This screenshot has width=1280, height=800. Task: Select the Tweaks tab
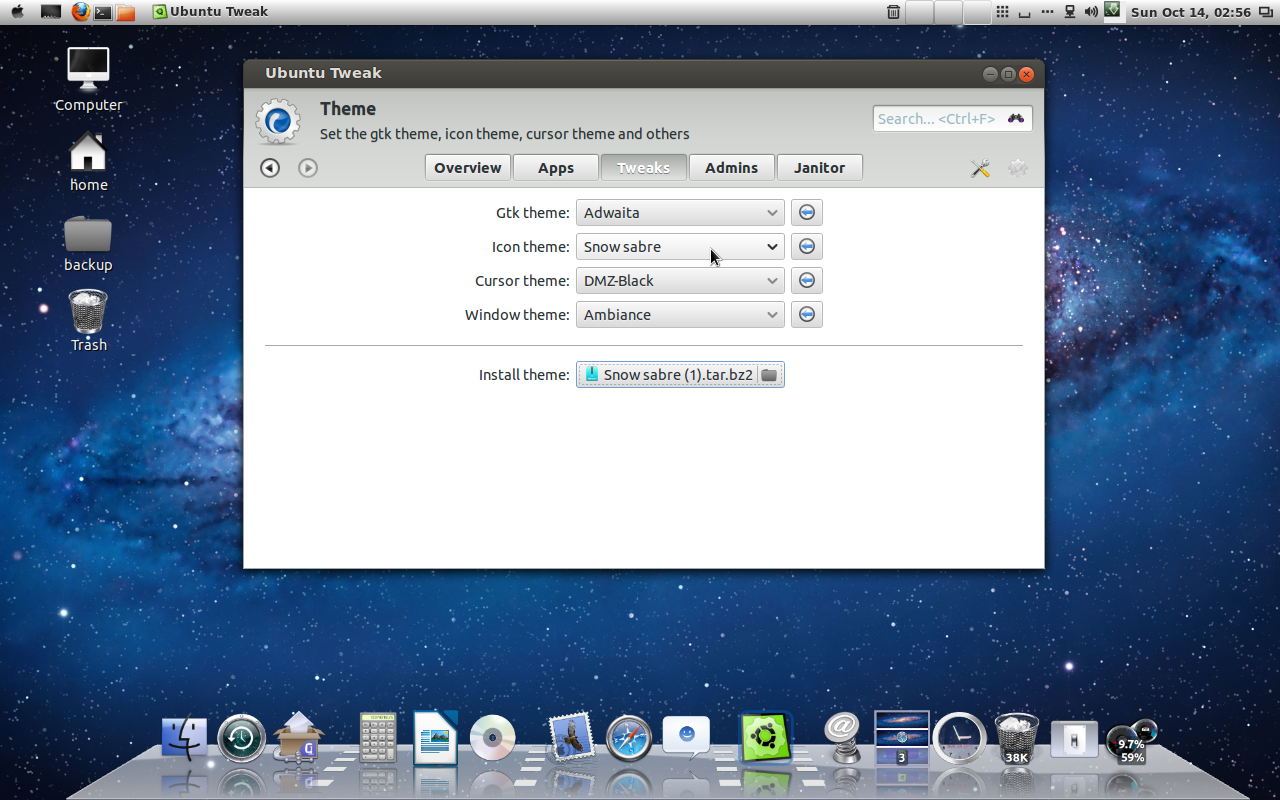pyautogui.click(x=643, y=168)
